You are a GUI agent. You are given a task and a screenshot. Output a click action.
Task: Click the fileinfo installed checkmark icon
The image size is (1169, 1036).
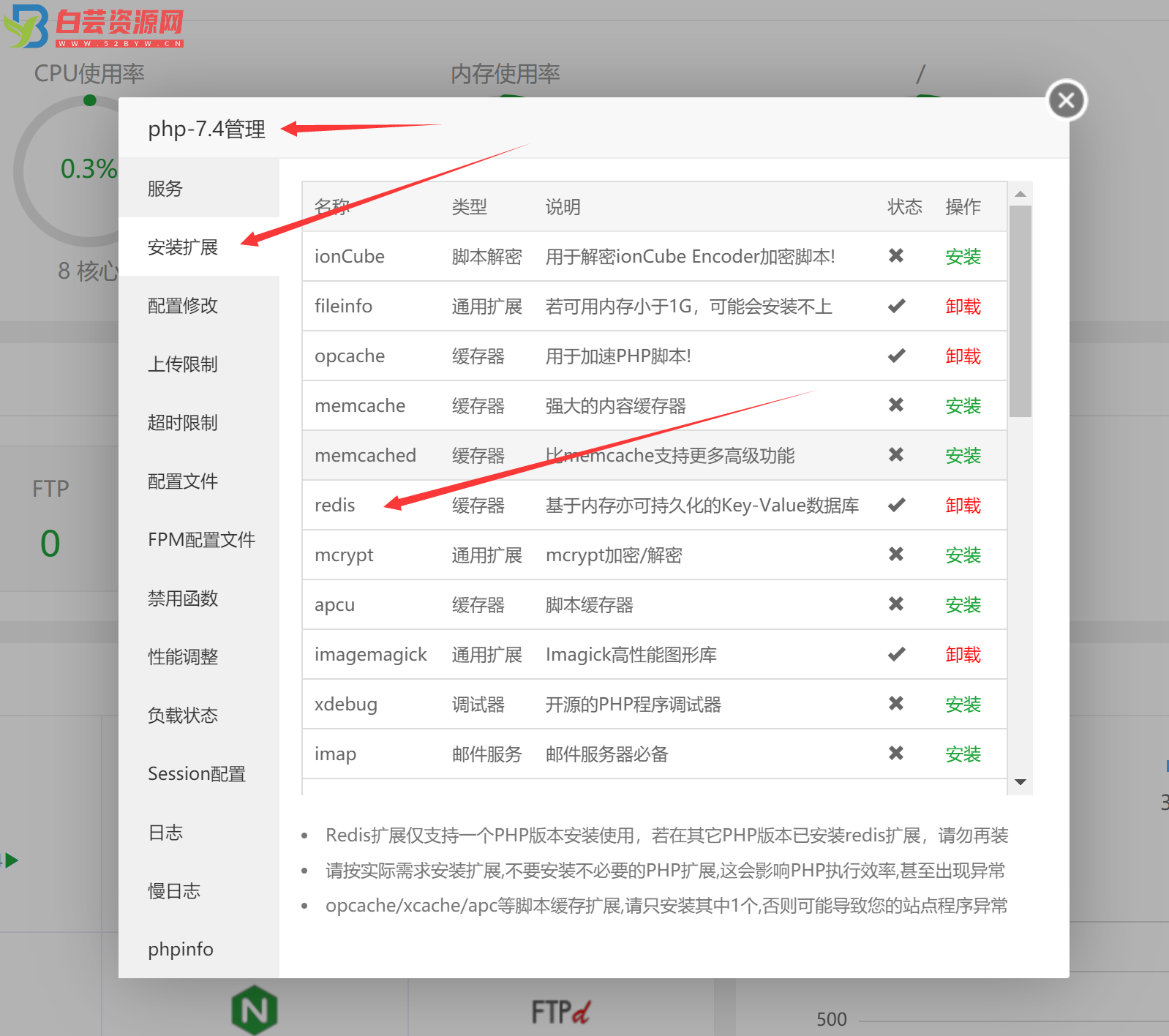[x=896, y=306]
